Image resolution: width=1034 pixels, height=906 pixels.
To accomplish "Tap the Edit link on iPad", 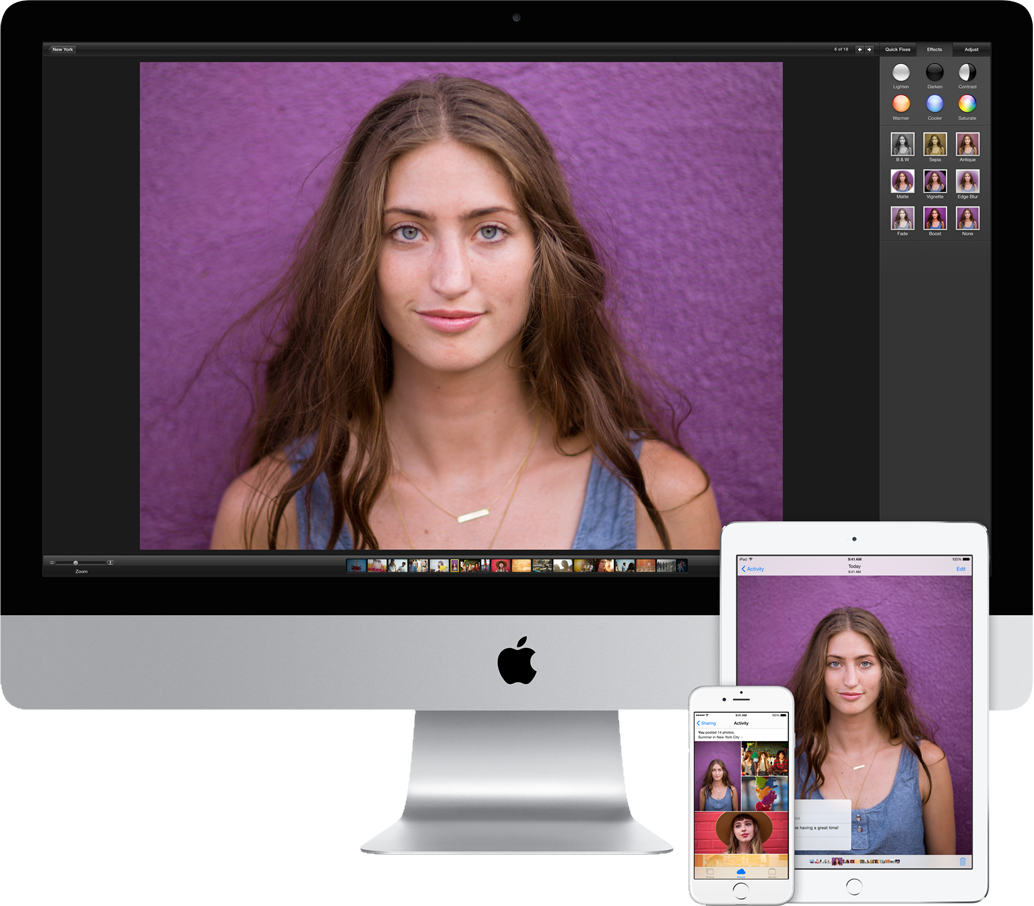I will pos(961,569).
